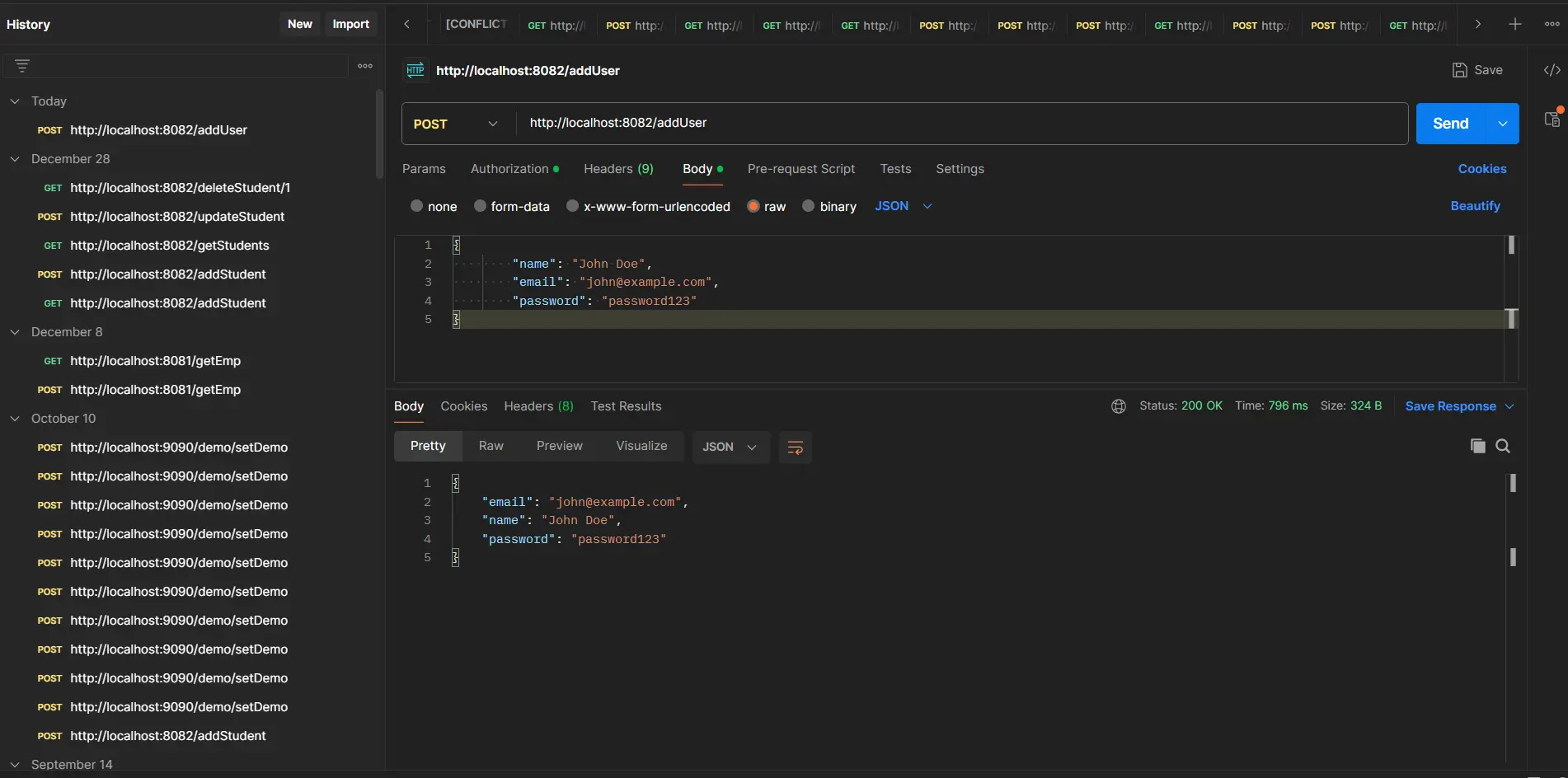The image size is (1568, 778).
Task: Select the form-data body type
Action: click(479, 206)
